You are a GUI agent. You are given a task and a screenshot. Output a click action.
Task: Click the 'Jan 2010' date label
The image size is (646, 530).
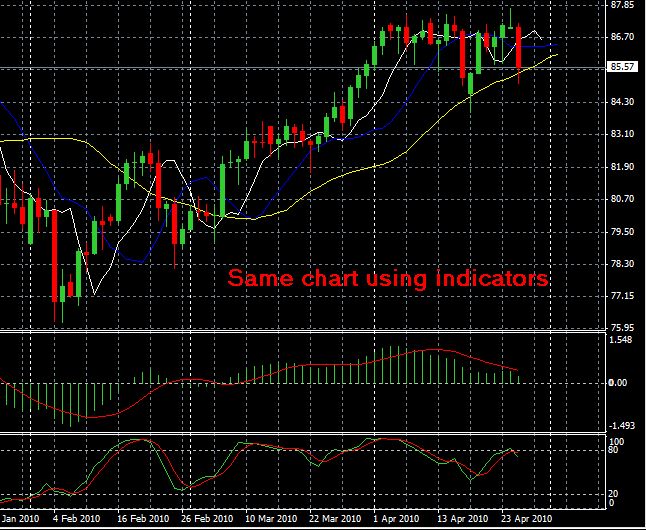click(x=20, y=520)
